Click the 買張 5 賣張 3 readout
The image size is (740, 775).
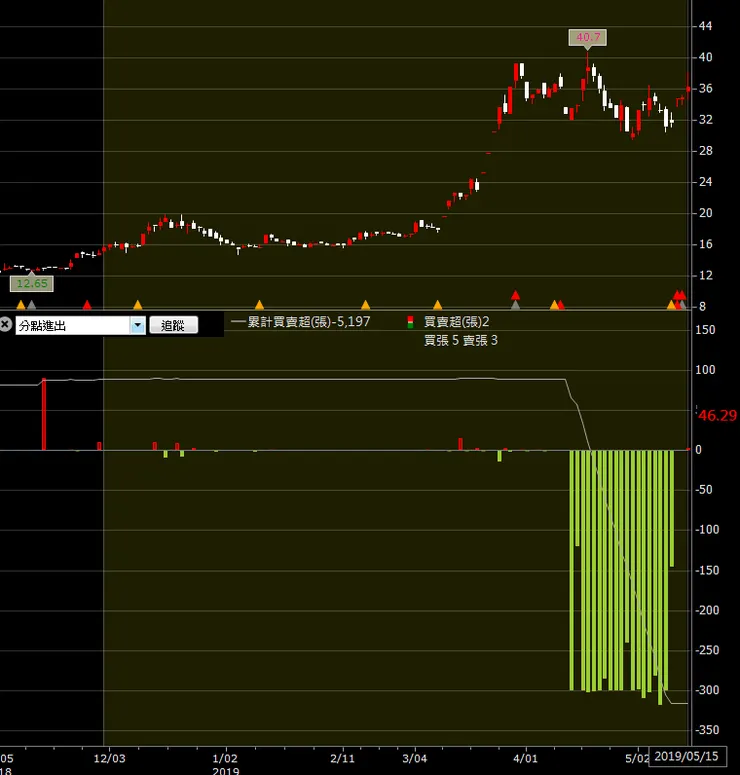(x=461, y=341)
